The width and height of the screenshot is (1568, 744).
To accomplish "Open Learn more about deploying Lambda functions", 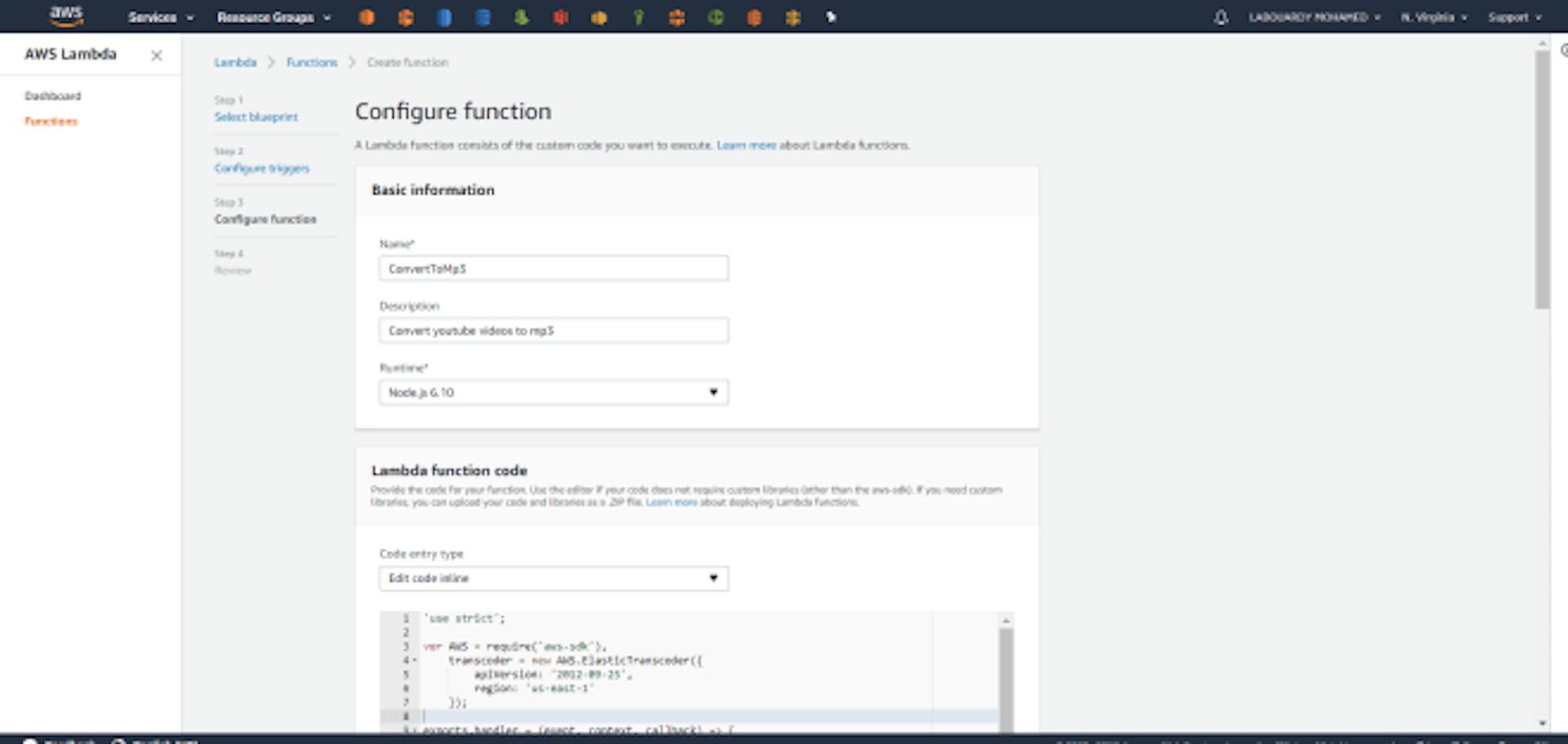I will [671, 502].
